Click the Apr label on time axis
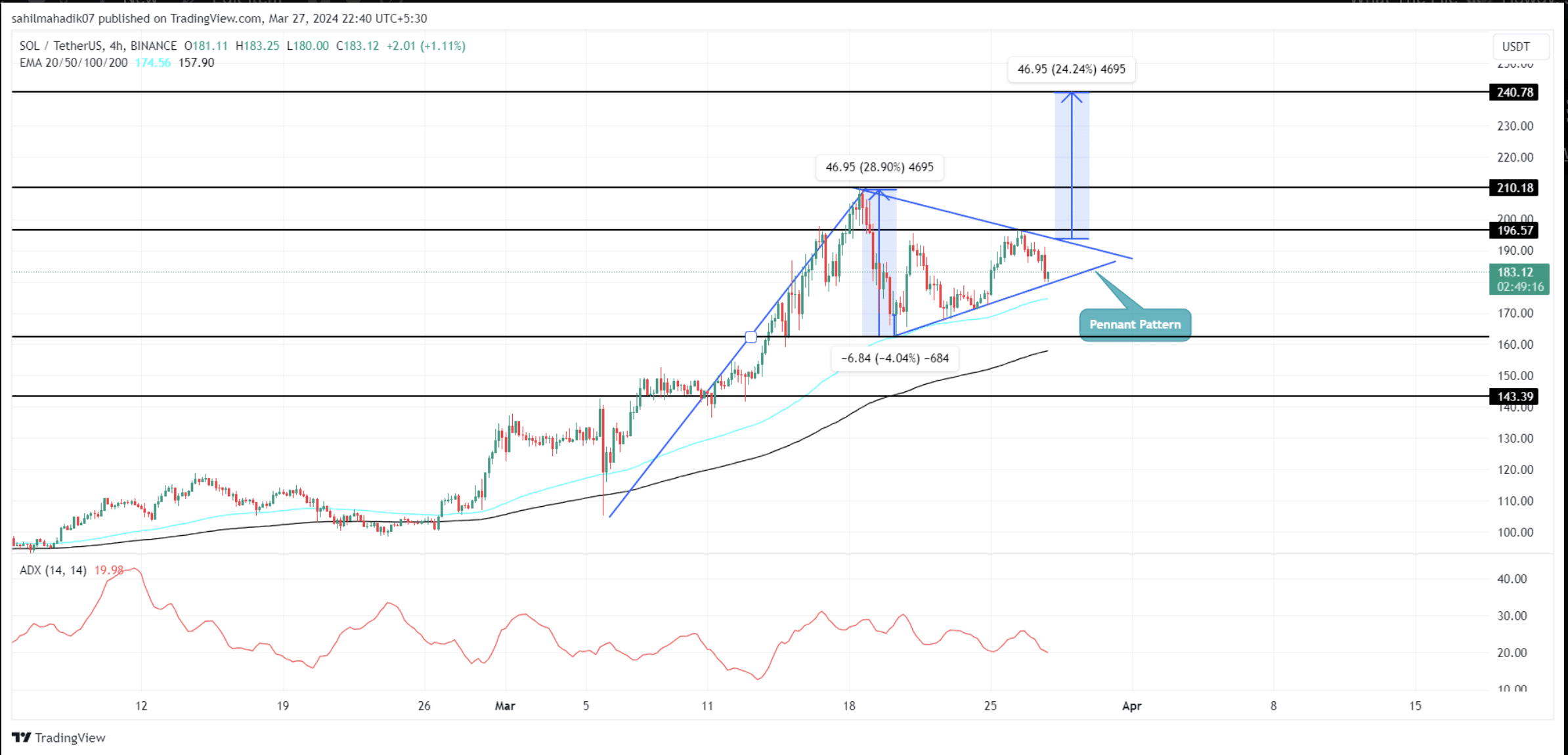This screenshot has width=1568, height=755. [x=1131, y=706]
